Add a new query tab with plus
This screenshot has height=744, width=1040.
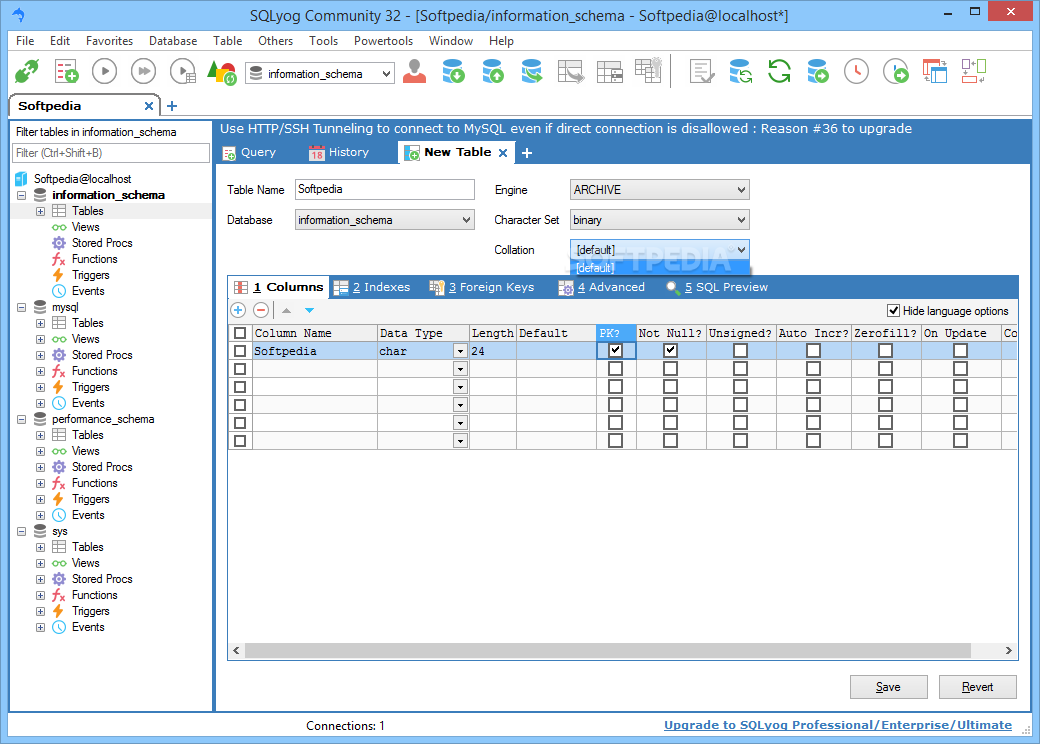[527, 153]
